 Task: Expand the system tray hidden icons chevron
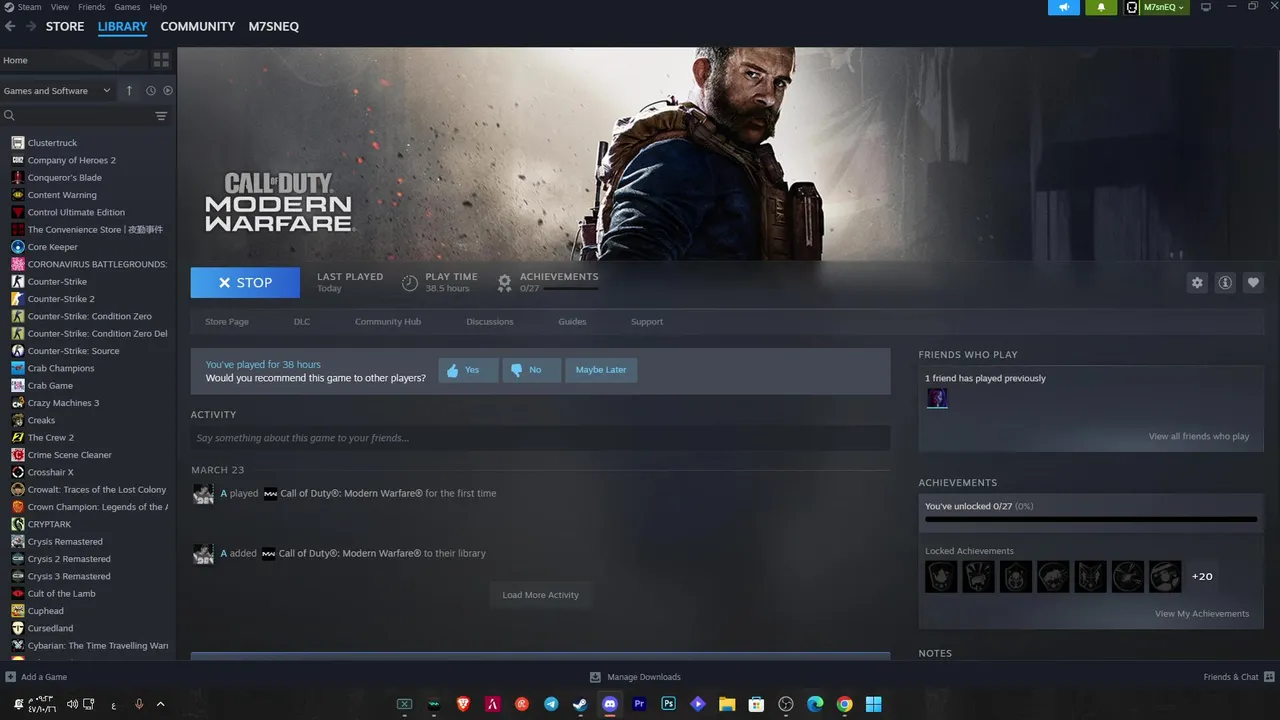click(x=160, y=704)
